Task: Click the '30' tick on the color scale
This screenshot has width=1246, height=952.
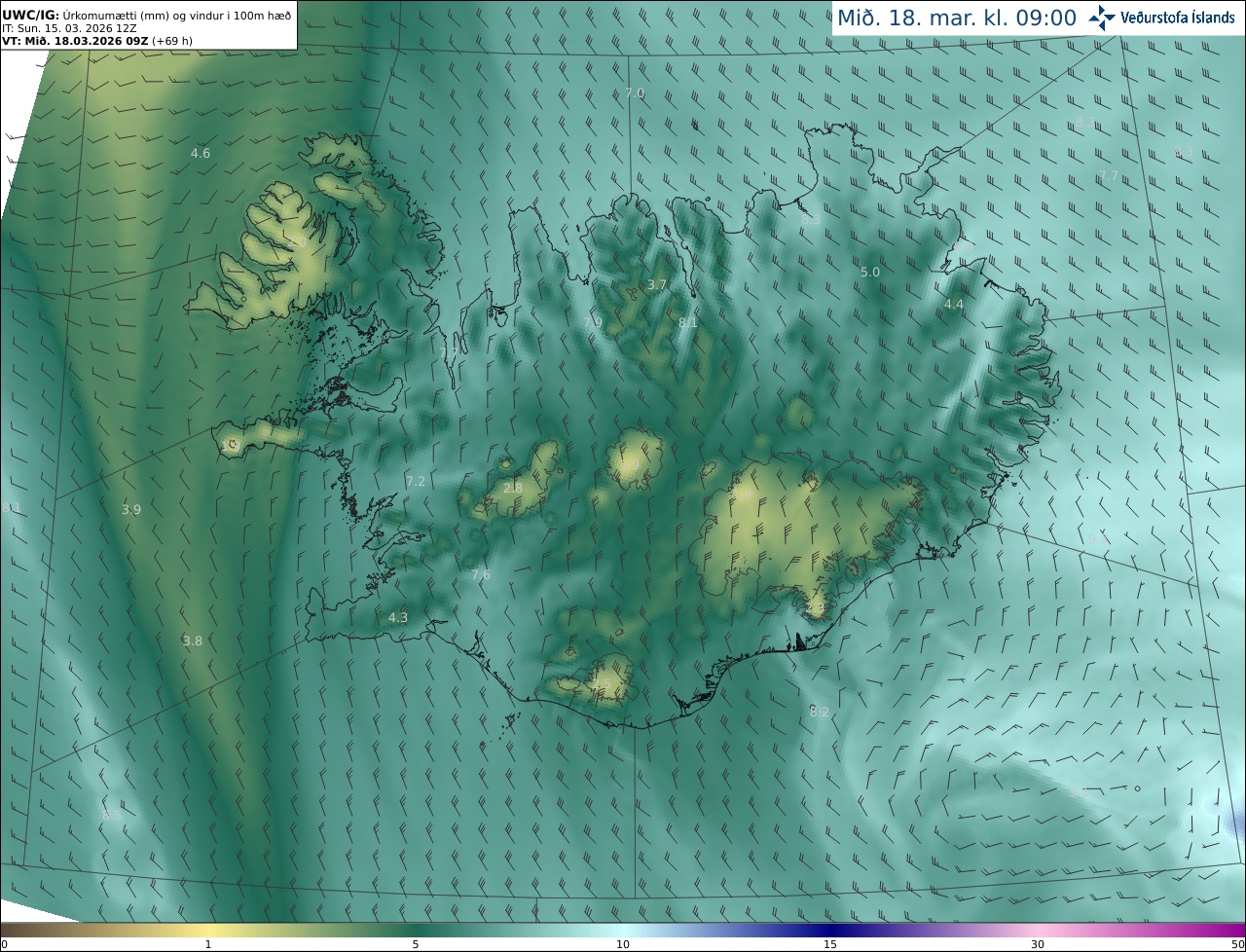Action: (1038, 944)
